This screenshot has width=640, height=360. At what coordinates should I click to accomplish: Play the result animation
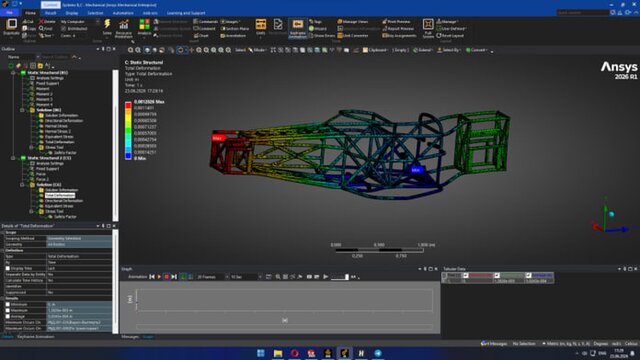[x=159, y=277]
